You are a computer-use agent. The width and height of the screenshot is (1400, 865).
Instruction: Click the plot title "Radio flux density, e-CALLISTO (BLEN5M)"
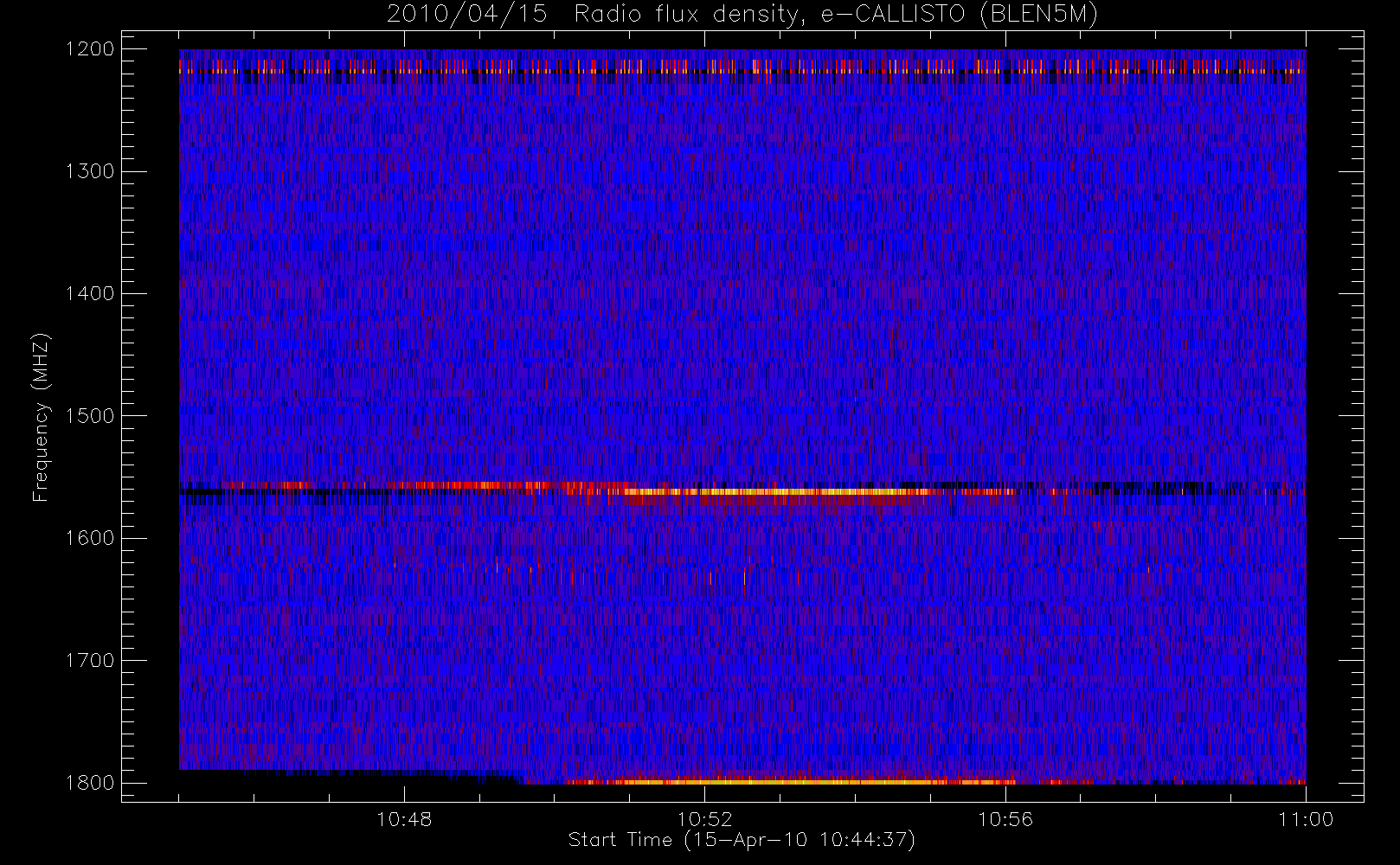click(835, 15)
